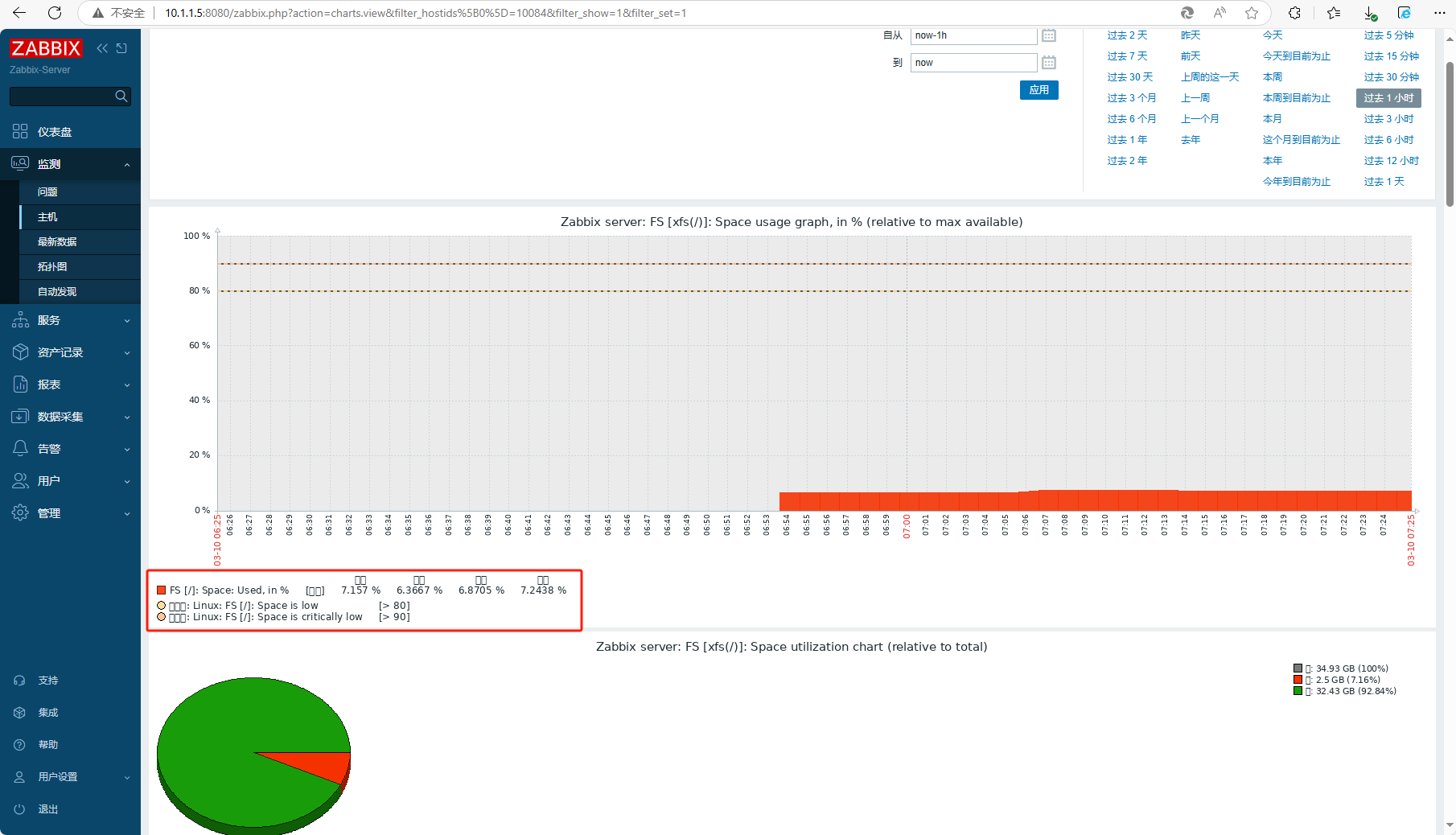This screenshot has width=1456, height=835.
Task: Expand the 用户设置 menu chevron
Action: click(x=127, y=778)
